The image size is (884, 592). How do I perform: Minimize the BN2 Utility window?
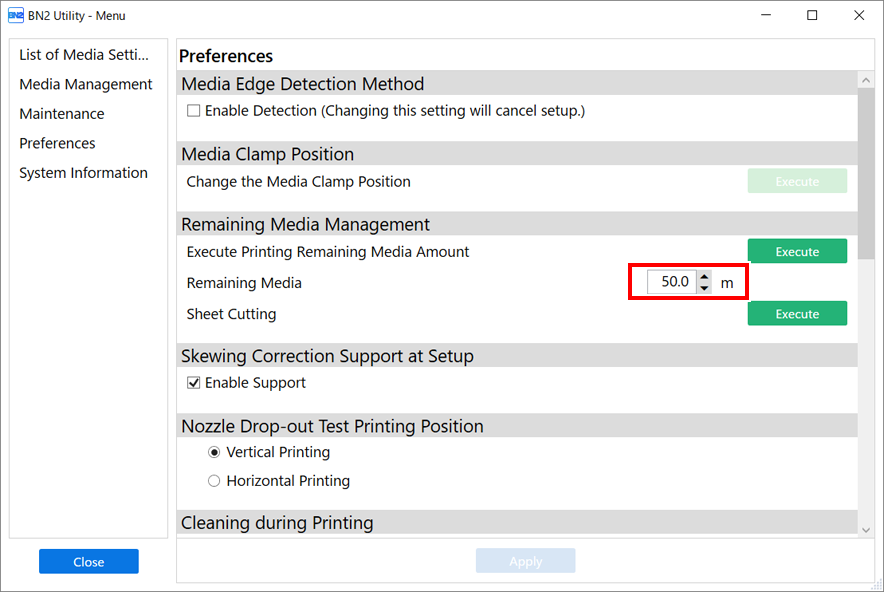(x=766, y=15)
